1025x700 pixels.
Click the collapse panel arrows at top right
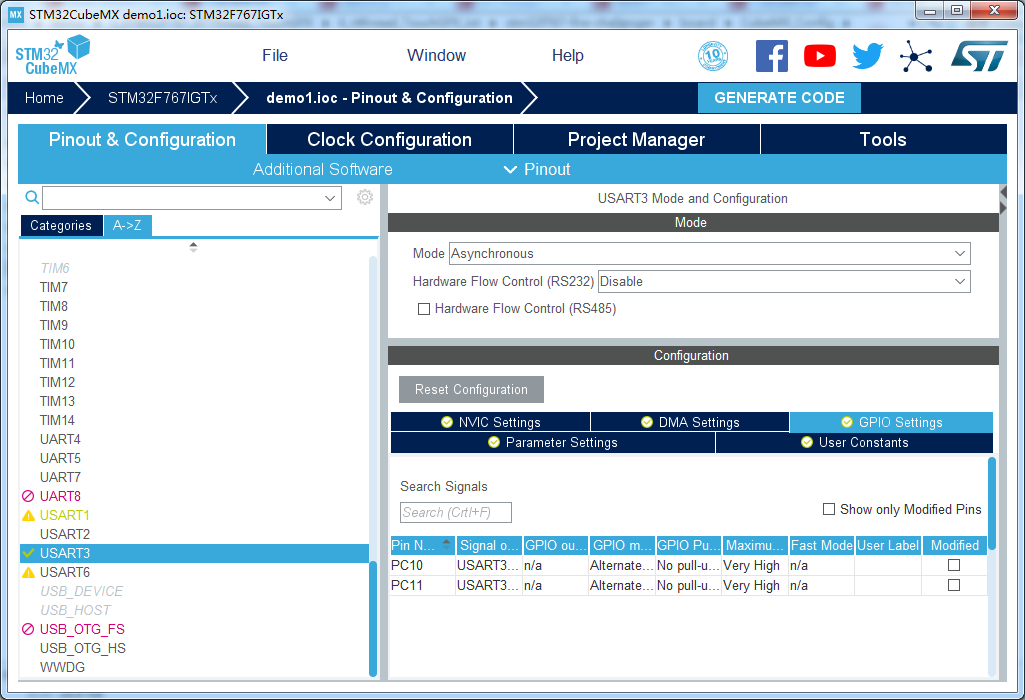coord(1003,200)
